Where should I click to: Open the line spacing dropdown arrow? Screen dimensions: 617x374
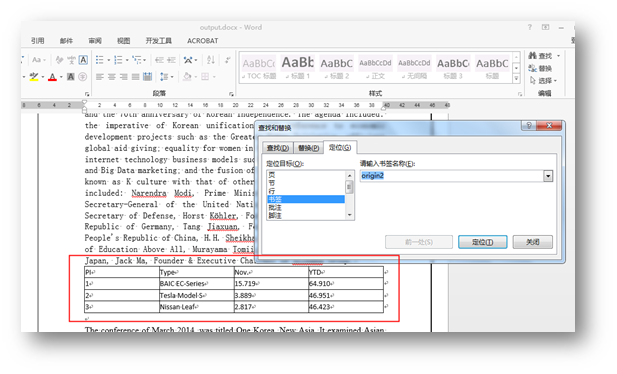[172, 77]
